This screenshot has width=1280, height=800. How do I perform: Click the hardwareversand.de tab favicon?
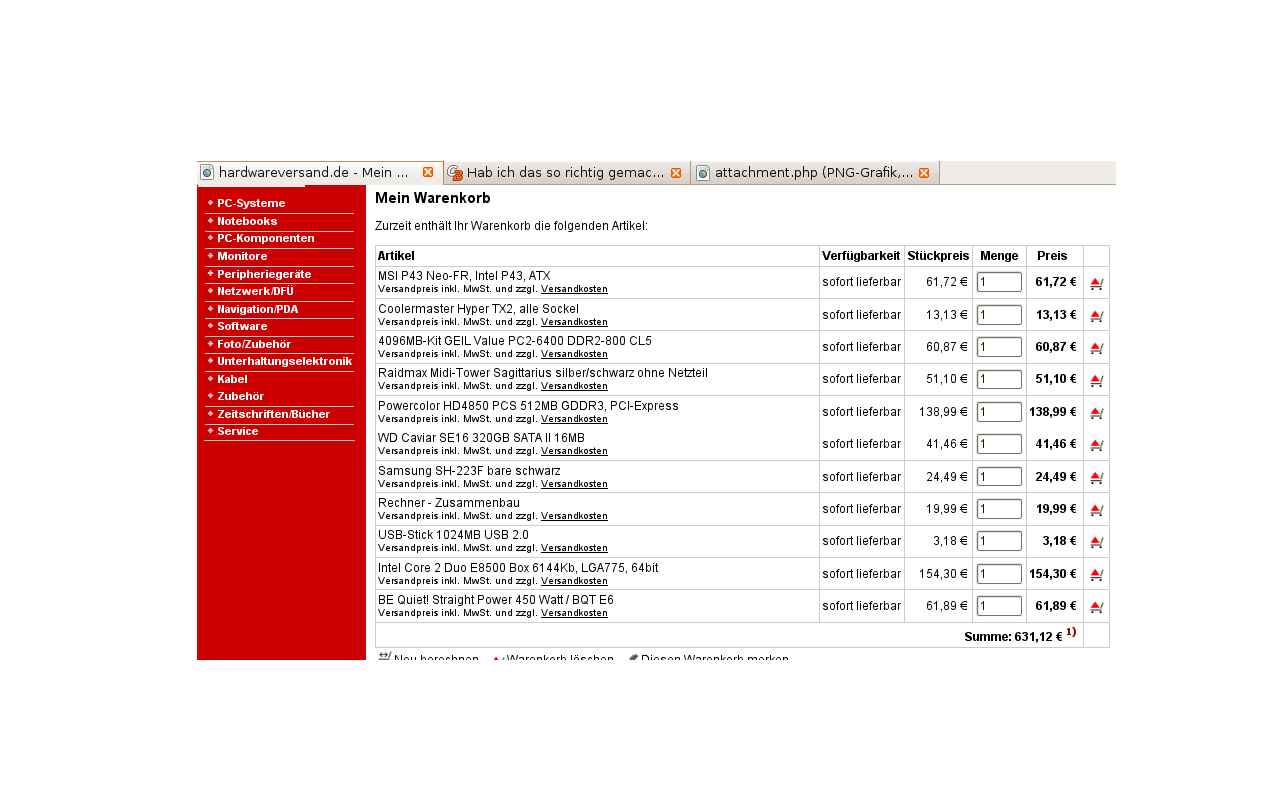207,173
